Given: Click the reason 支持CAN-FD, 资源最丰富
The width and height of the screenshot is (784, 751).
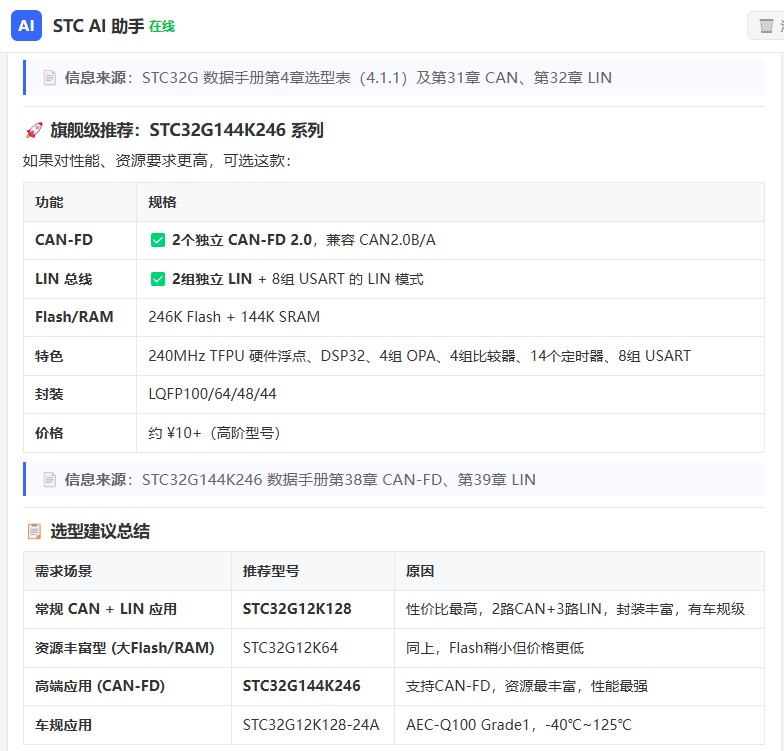Looking at the screenshot, I should 490,686.
